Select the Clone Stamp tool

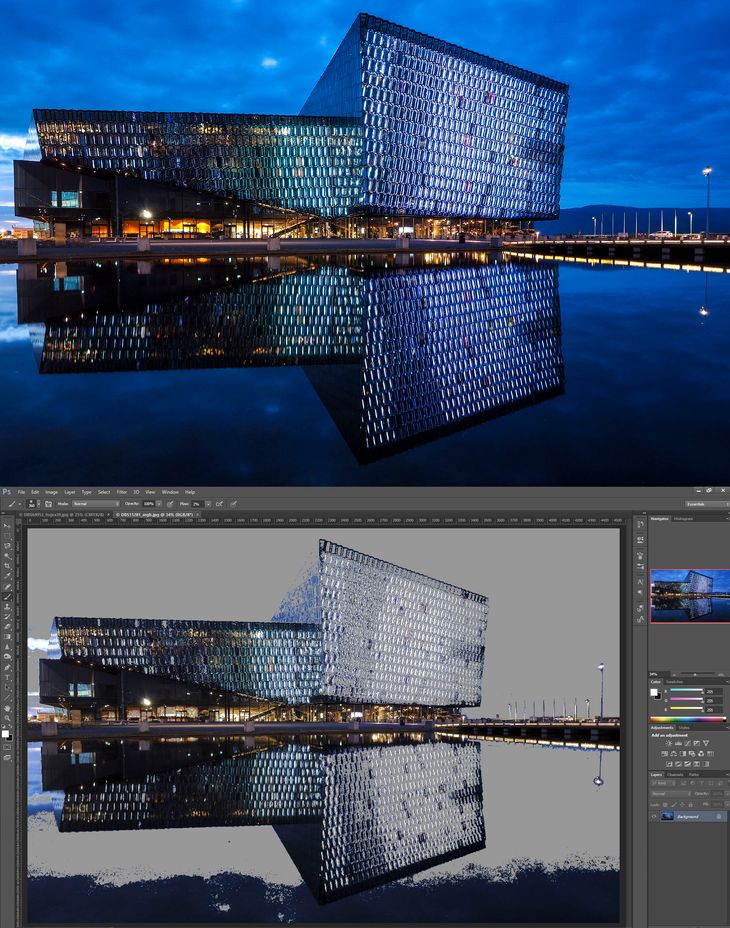pyautogui.click(x=7, y=607)
